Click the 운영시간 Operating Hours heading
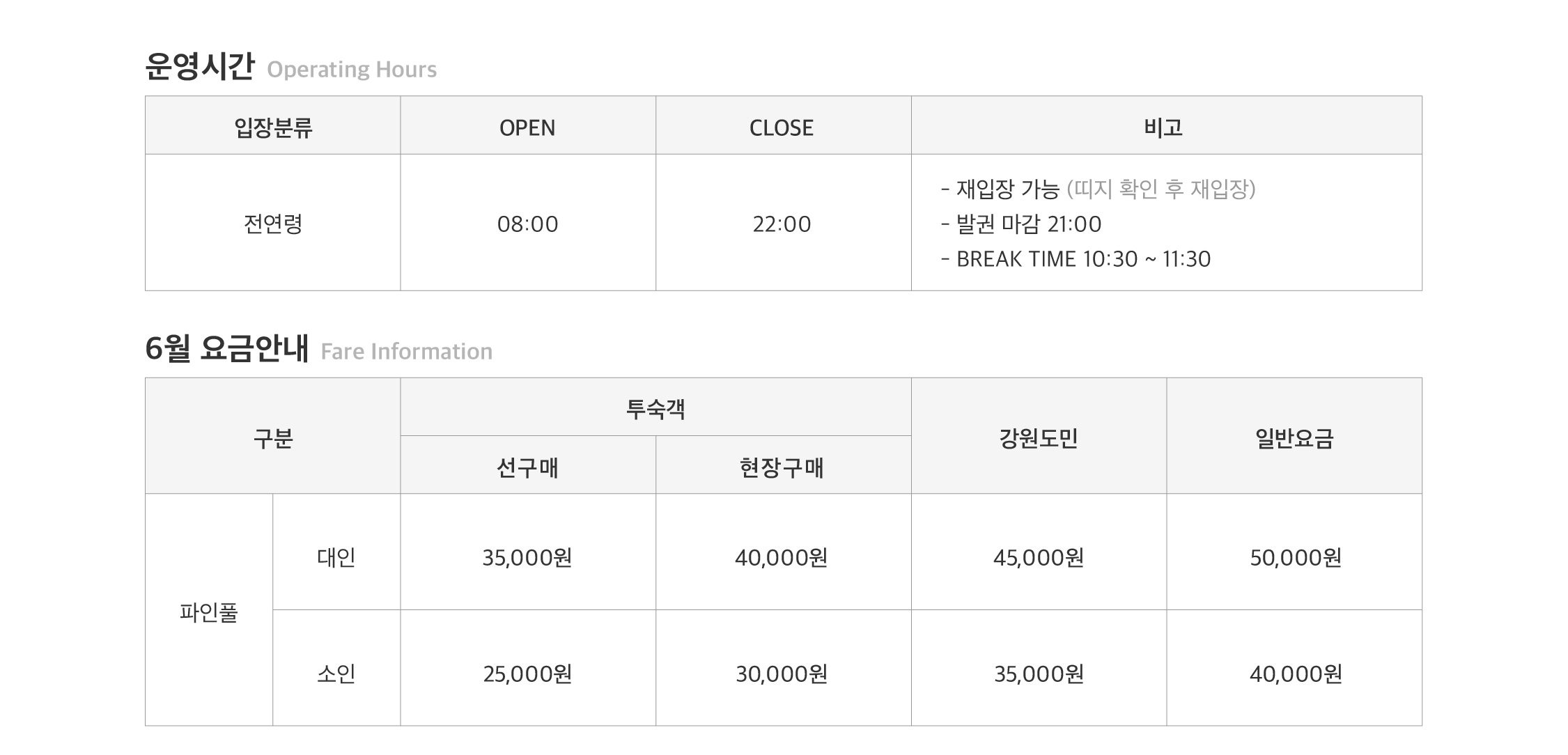Viewport: 1568px width, 755px height. click(291, 68)
